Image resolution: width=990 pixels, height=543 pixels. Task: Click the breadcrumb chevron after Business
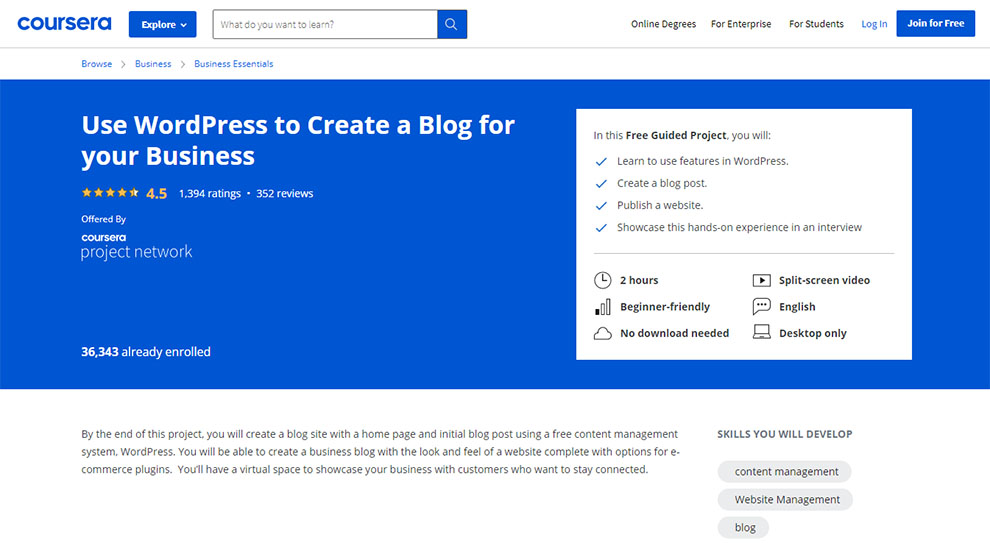pos(182,64)
